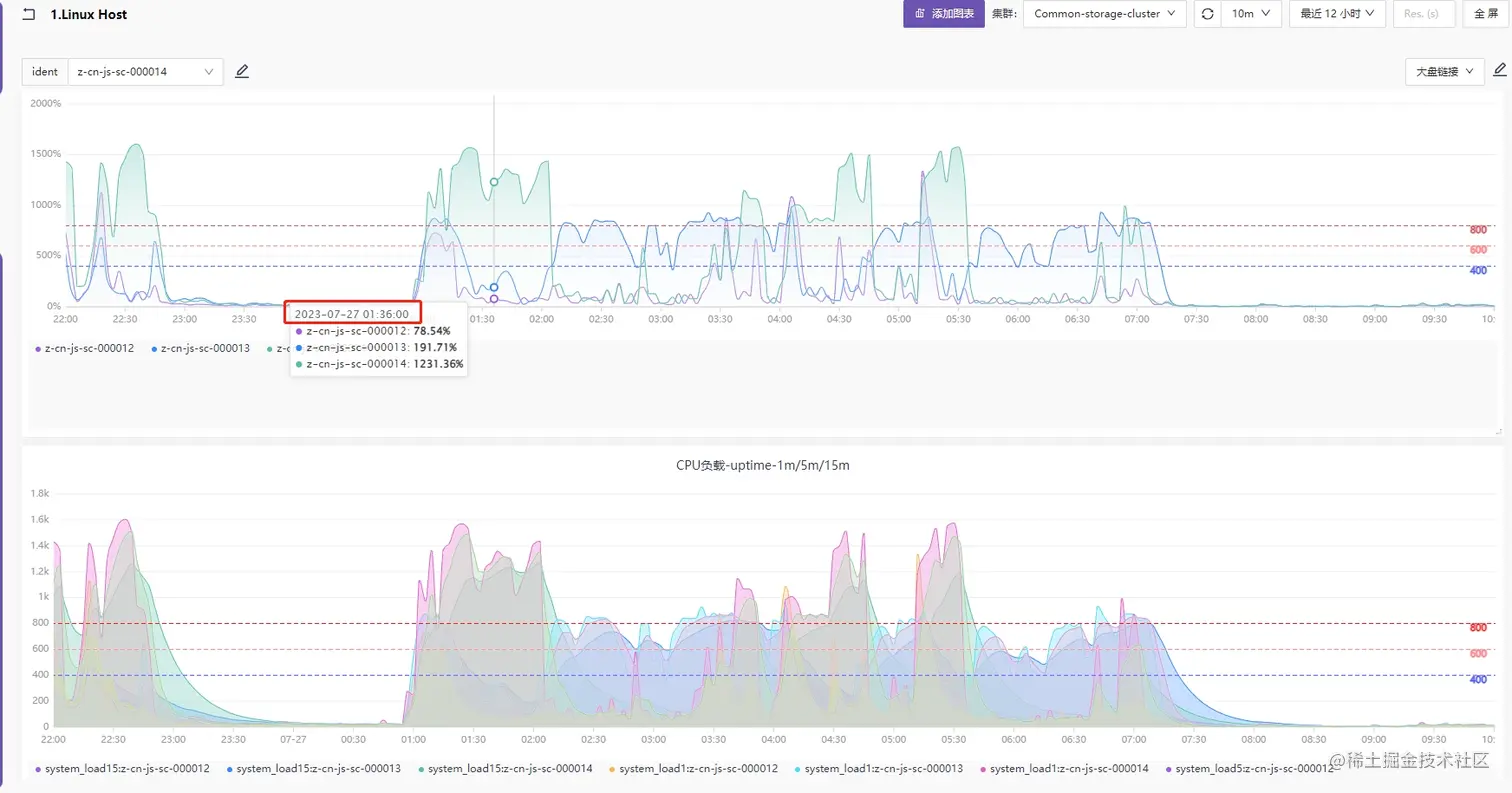The image size is (1512, 793).
Task: Open the 10m refresh interval dropdown
Action: pyautogui.click(x=1251, y=14)
